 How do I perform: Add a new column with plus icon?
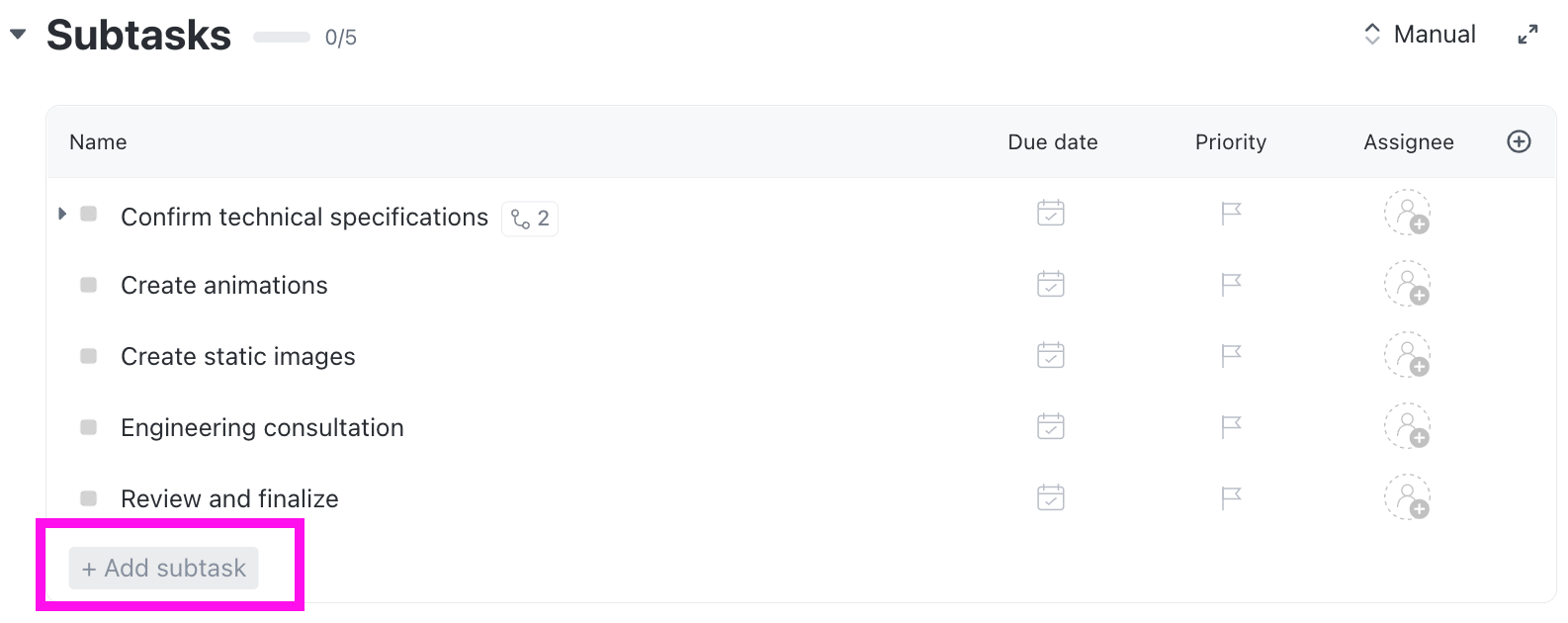click(x=1519, y=141)
